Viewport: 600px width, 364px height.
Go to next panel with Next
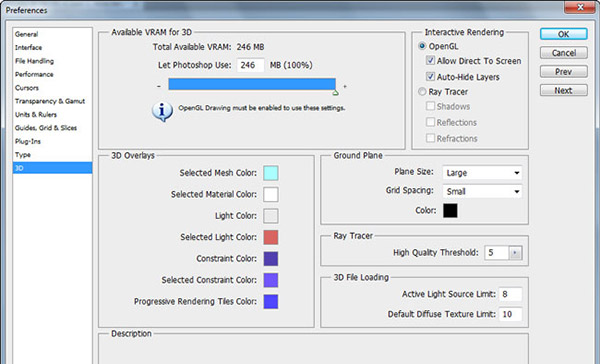click(x=564, y=90)
